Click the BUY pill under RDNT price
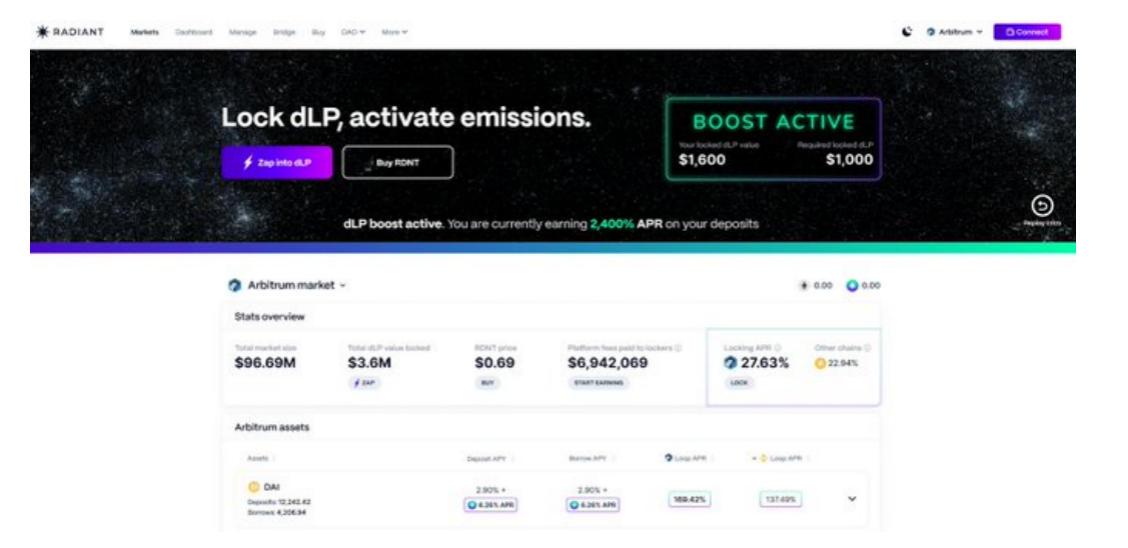 pos(486,383)
